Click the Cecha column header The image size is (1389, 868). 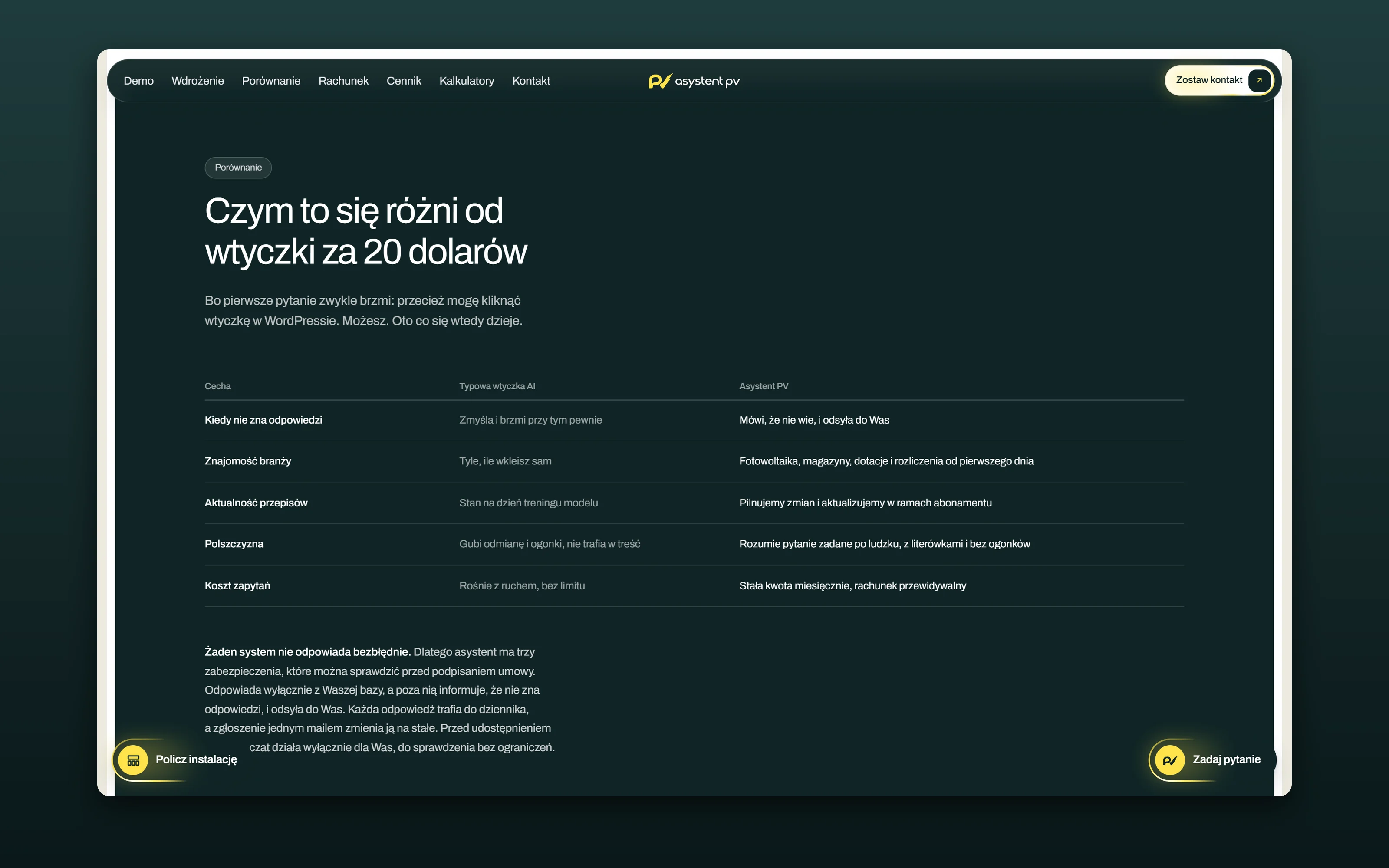[x=217, y=386]
